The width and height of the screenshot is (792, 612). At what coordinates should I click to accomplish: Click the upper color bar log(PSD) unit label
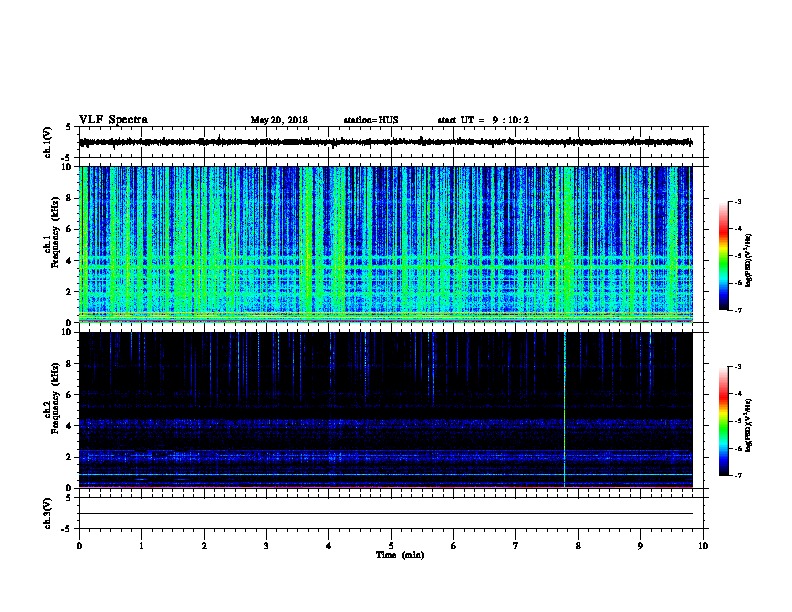point(749,261)
